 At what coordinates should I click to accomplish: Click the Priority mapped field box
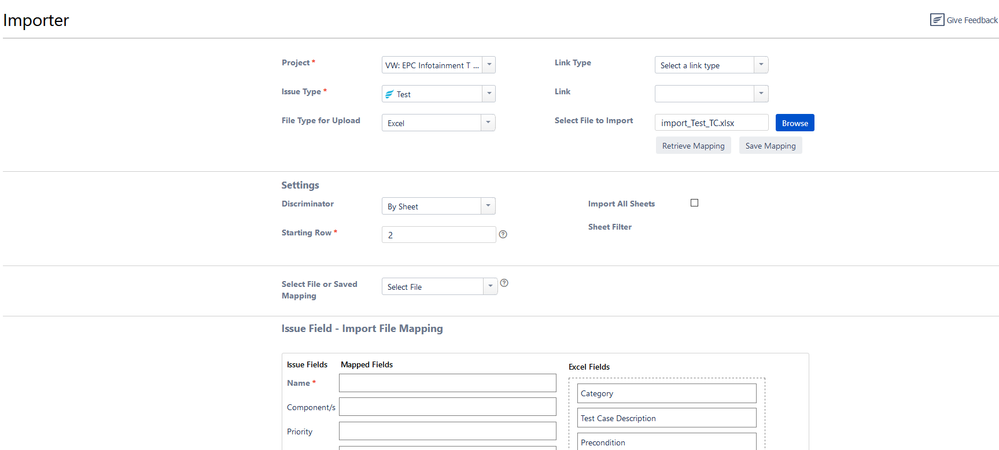coord(448,431)
